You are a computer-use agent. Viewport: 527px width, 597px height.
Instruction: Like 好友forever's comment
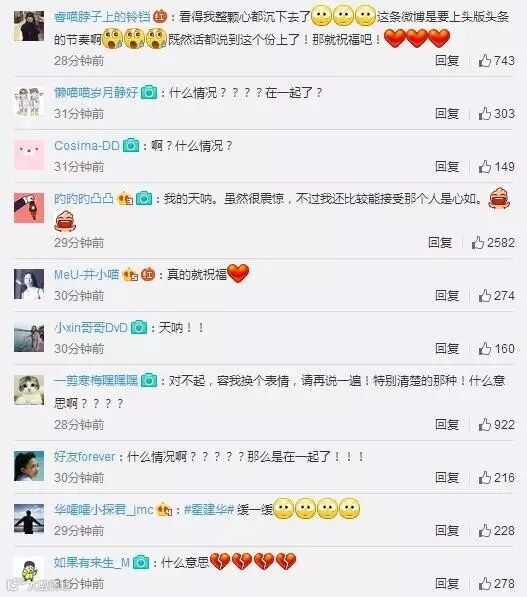484,477
